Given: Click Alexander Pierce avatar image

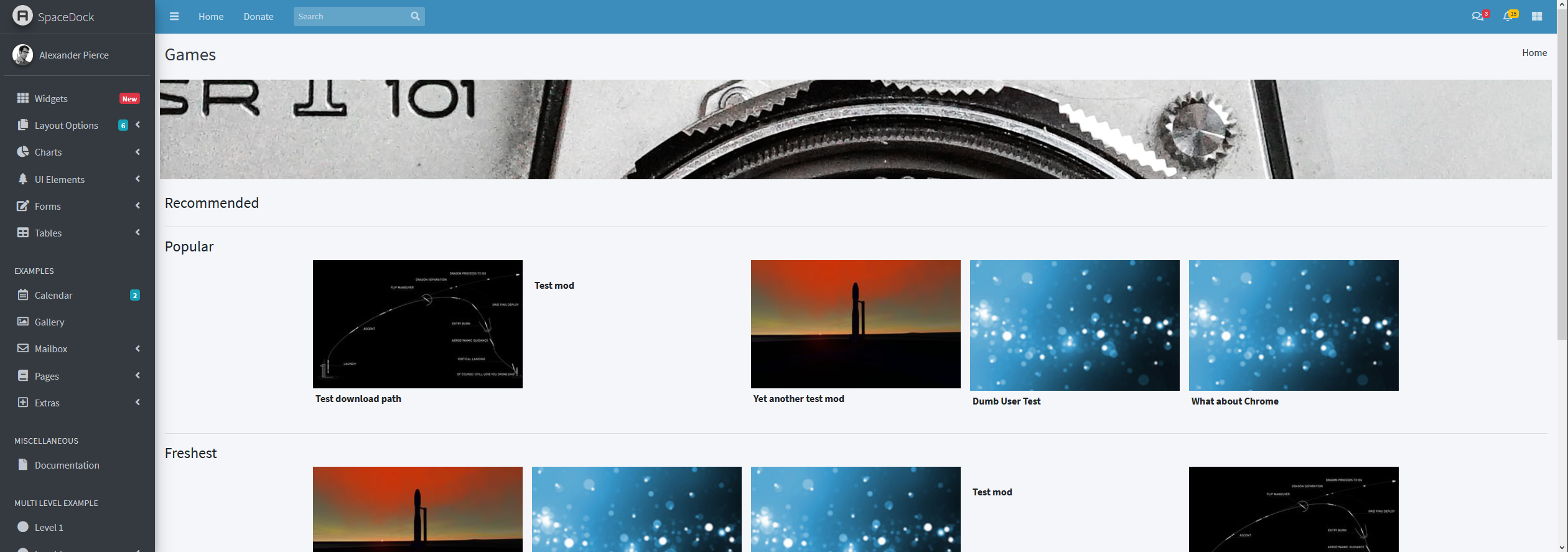Looking at the screenshot, I should coord(22,55).
